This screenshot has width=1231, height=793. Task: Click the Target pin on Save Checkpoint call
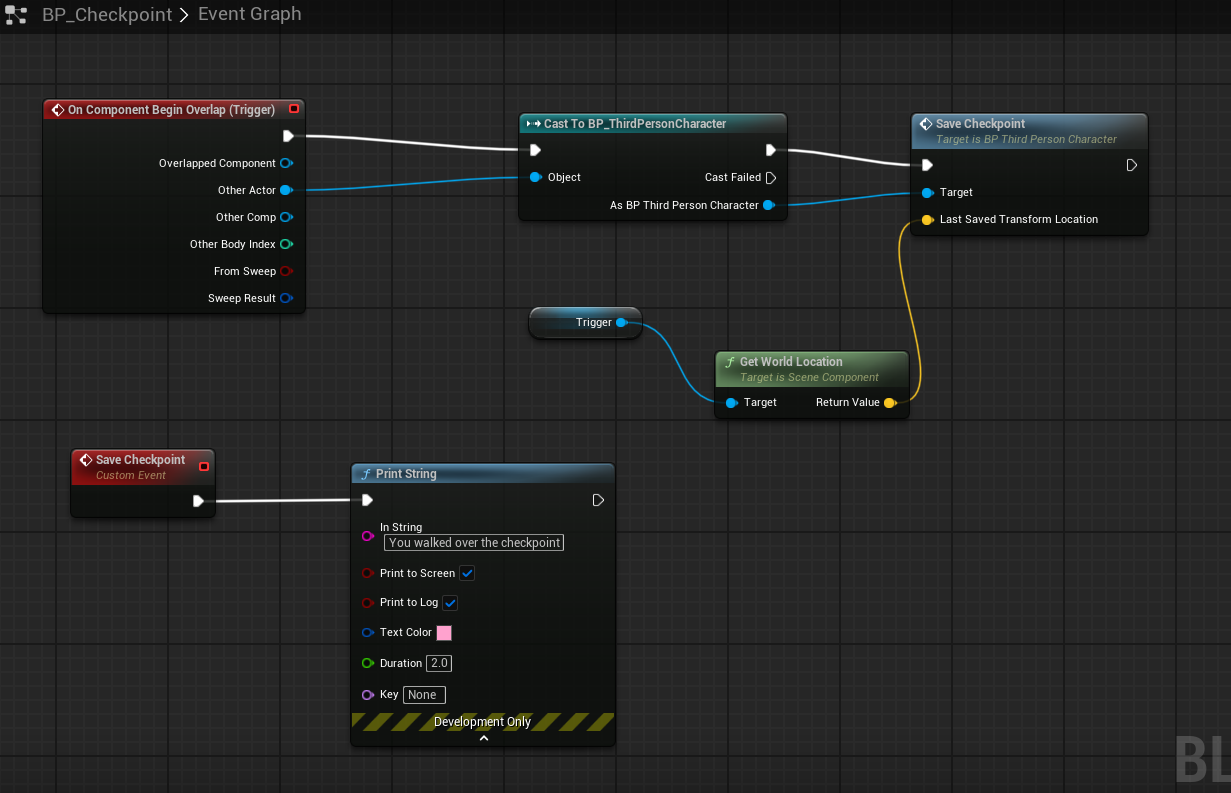coord(928,192)
